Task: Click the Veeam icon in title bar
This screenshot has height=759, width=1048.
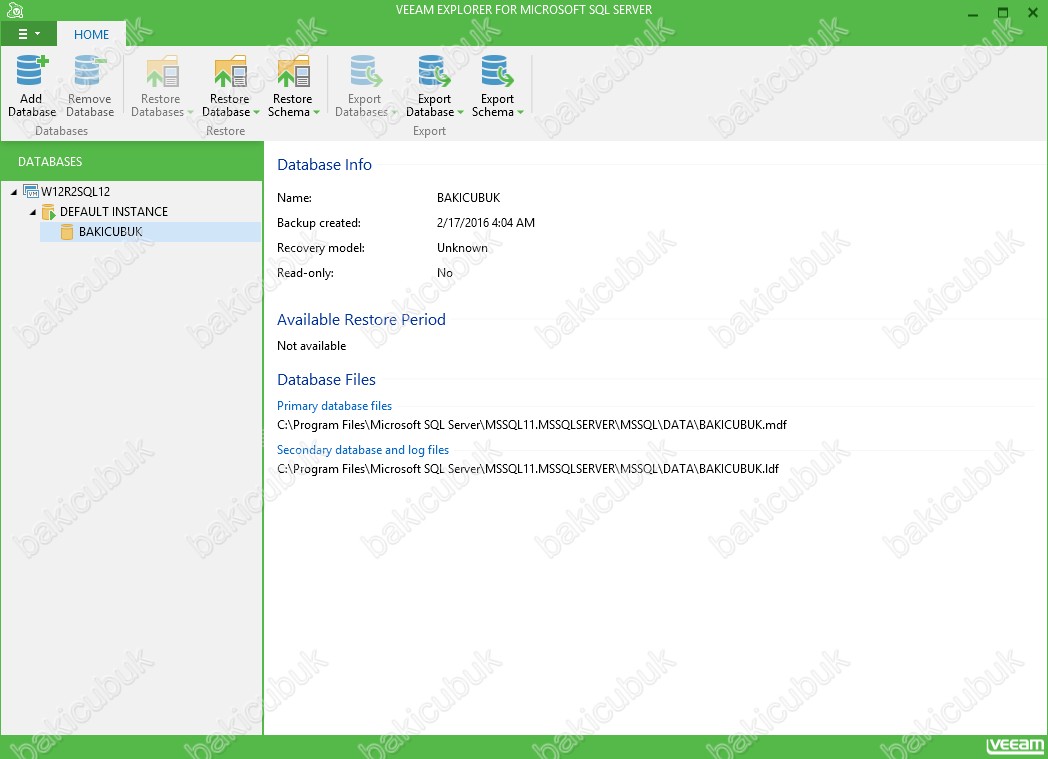Action: pyautogui.click(x=15, y=10)
